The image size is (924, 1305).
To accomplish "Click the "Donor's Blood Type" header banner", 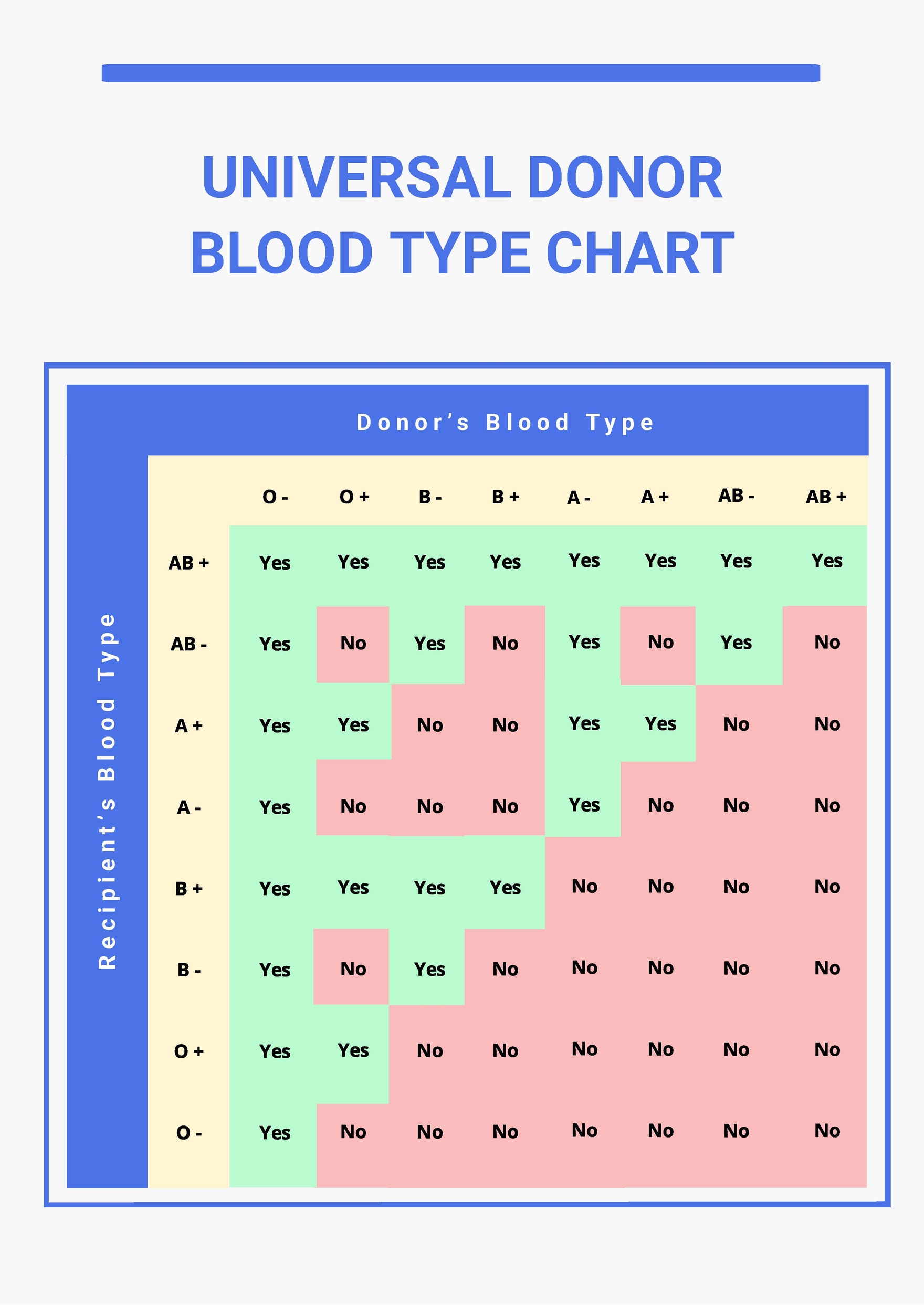I will (x=505, y=422).
